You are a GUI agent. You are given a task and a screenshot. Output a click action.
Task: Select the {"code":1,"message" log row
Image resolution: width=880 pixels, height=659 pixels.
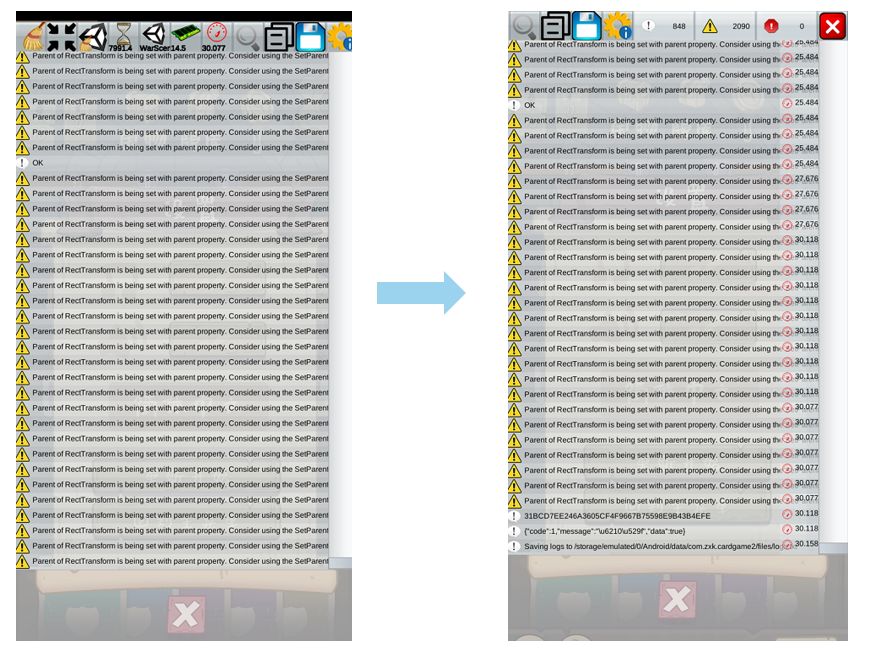click(663, 531)
